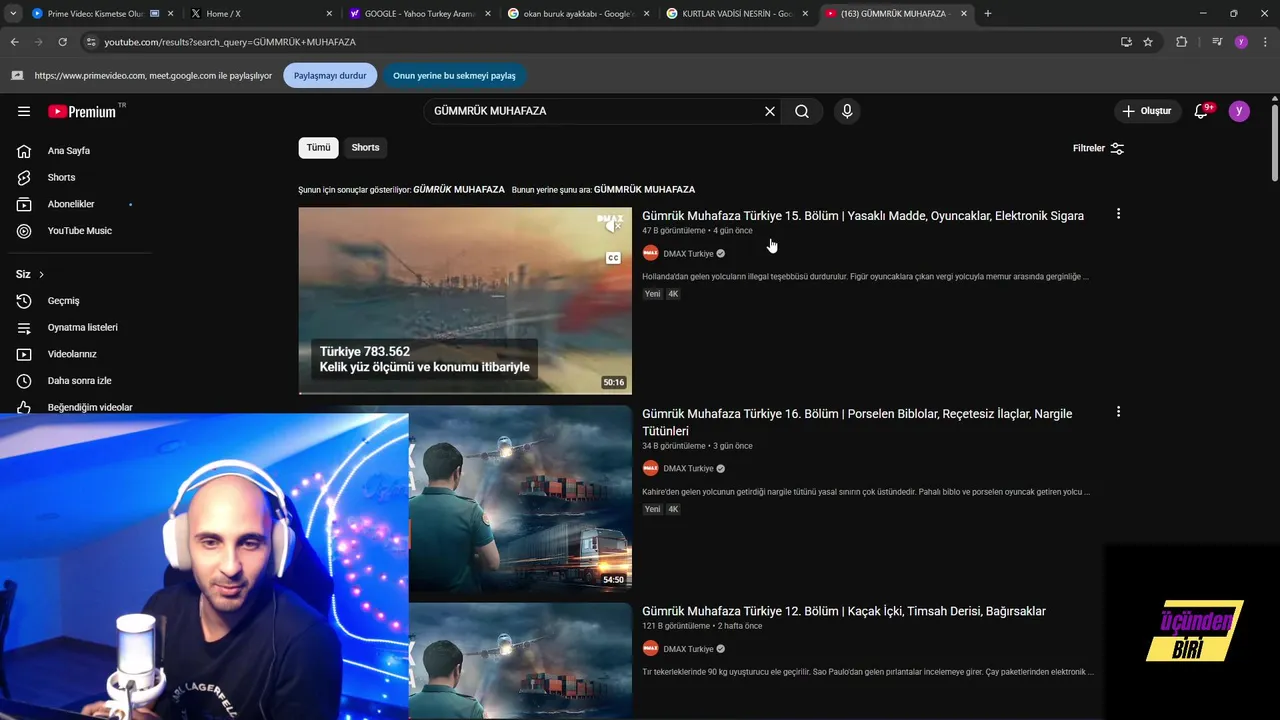Click Onun yerine bu sekmeyi paylaş
Screen dimensions: 1280x720
(x=455, y=75)
